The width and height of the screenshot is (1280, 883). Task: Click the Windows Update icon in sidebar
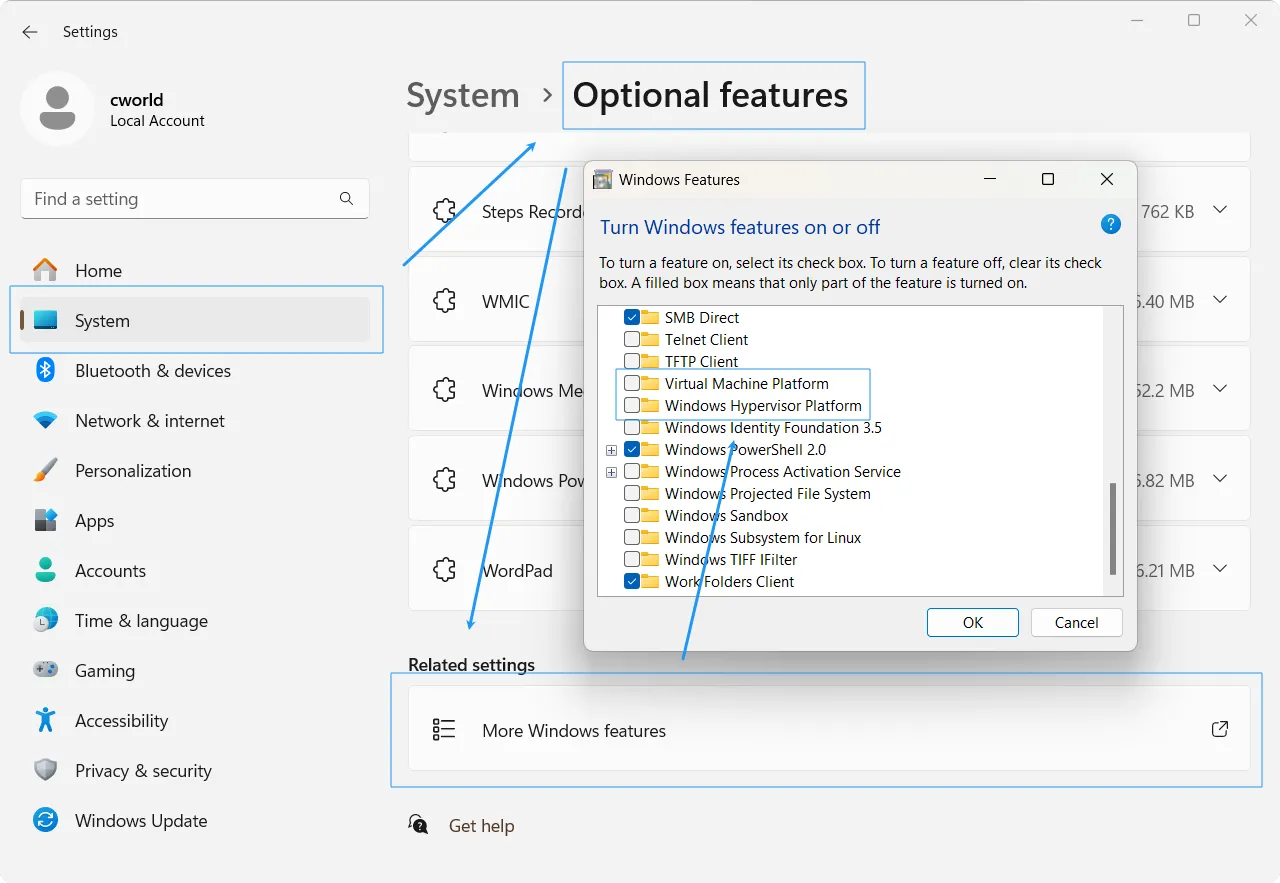coord(46,820)
